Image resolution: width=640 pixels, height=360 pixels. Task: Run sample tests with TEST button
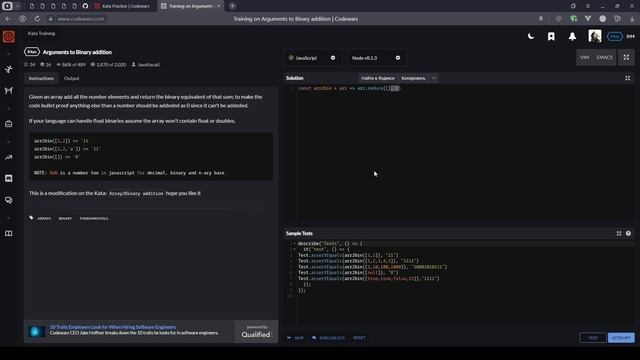(593, 338)
